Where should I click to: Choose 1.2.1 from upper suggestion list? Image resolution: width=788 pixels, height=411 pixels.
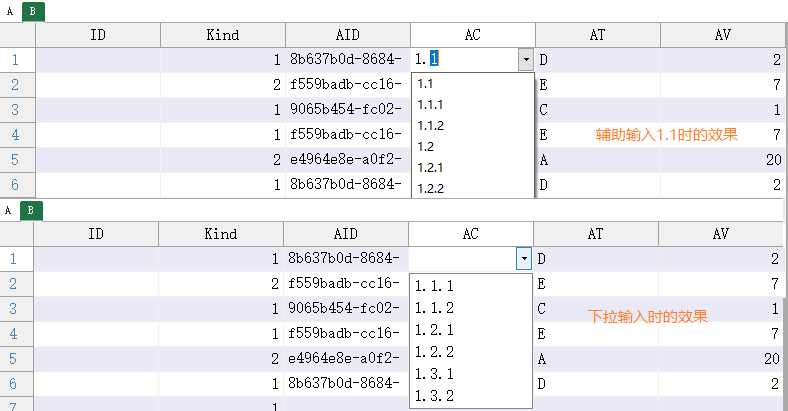point(430,167)
